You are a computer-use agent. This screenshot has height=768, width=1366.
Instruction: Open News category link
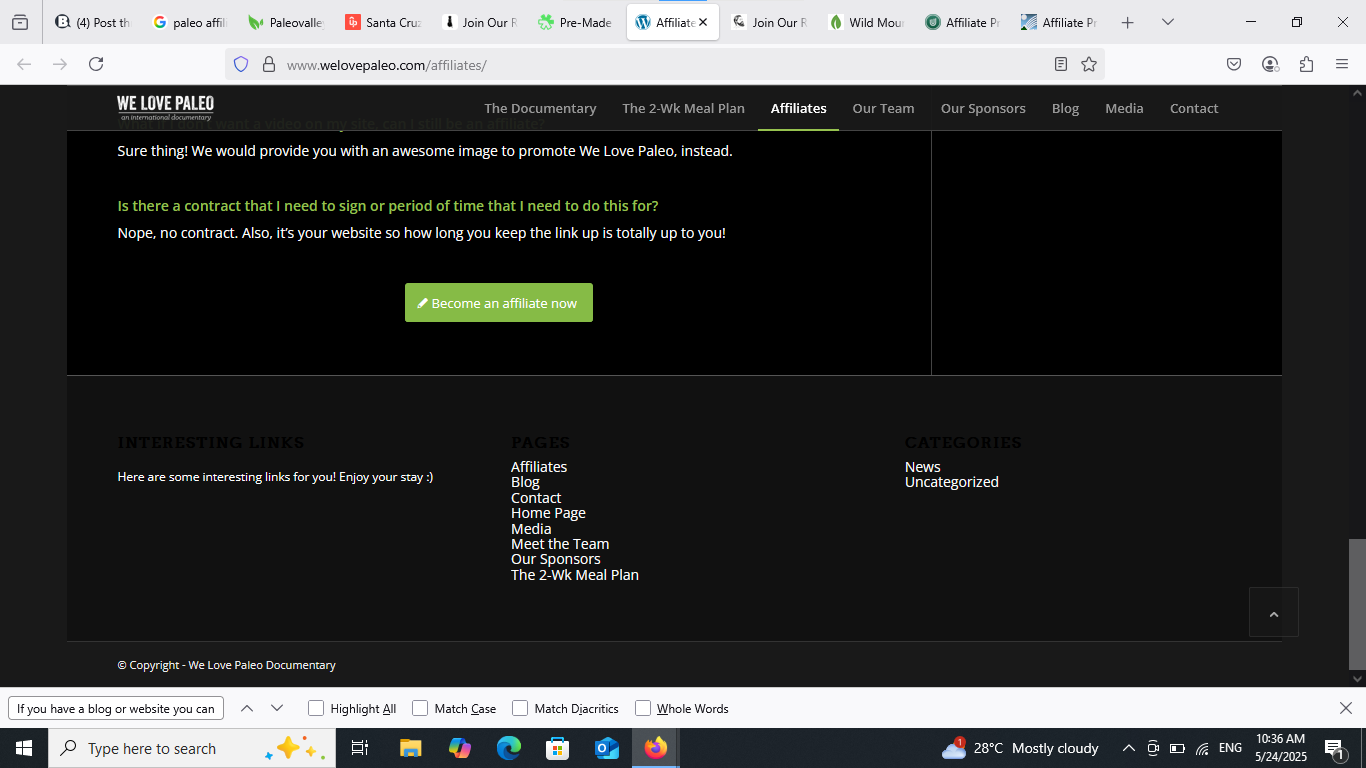tap(923, 467)
